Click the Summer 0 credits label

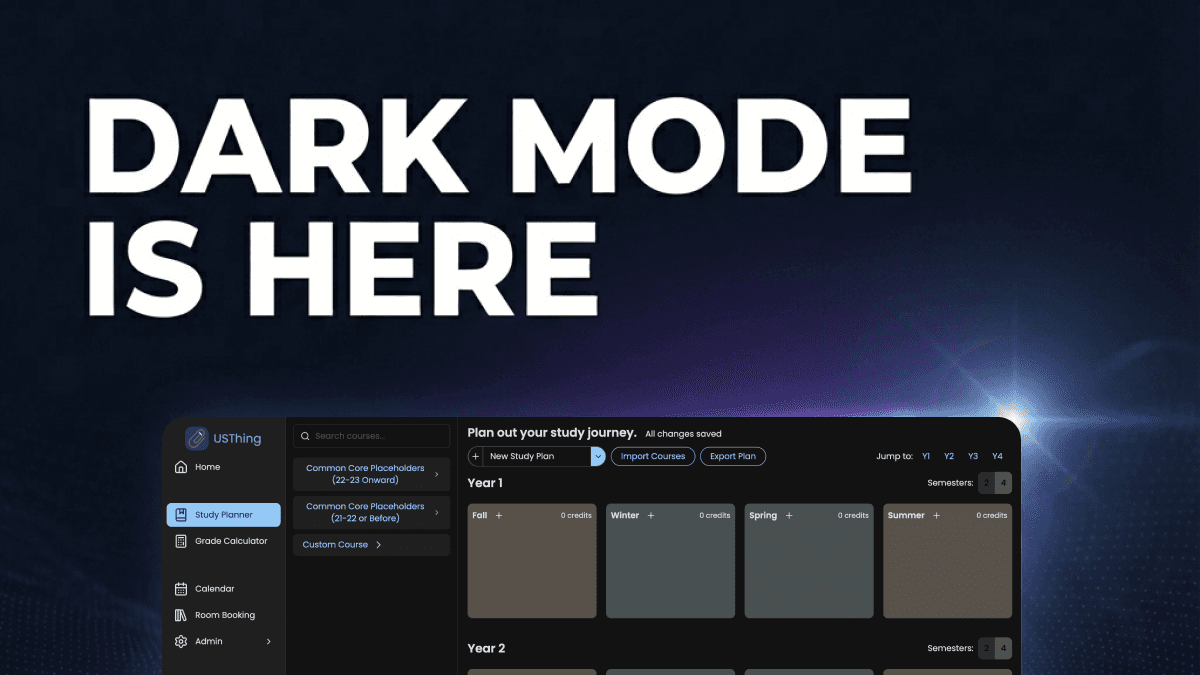pyautogui.click(x=992, y=516)
